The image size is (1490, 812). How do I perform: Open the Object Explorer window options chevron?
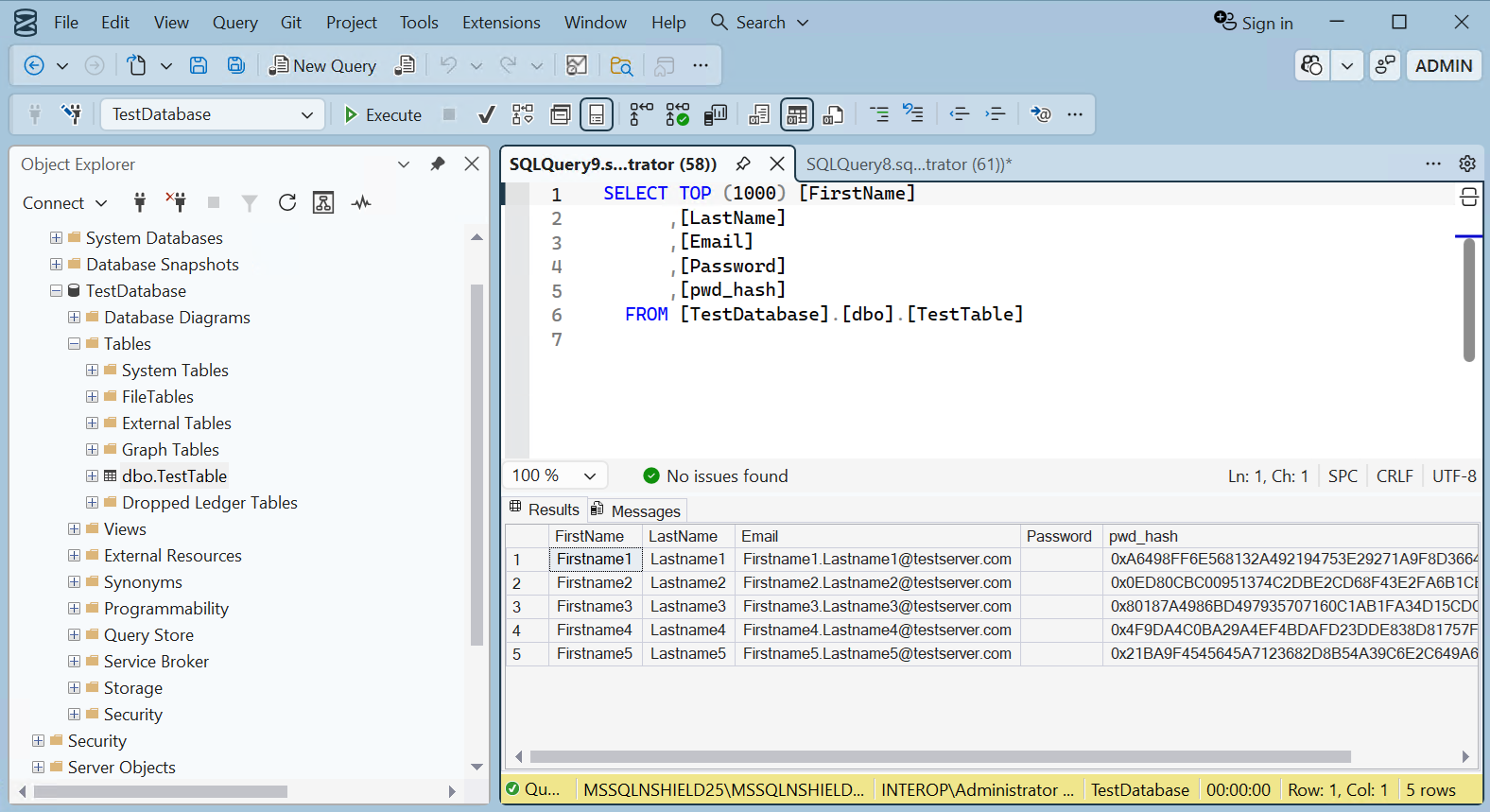[x=404, y=164]
